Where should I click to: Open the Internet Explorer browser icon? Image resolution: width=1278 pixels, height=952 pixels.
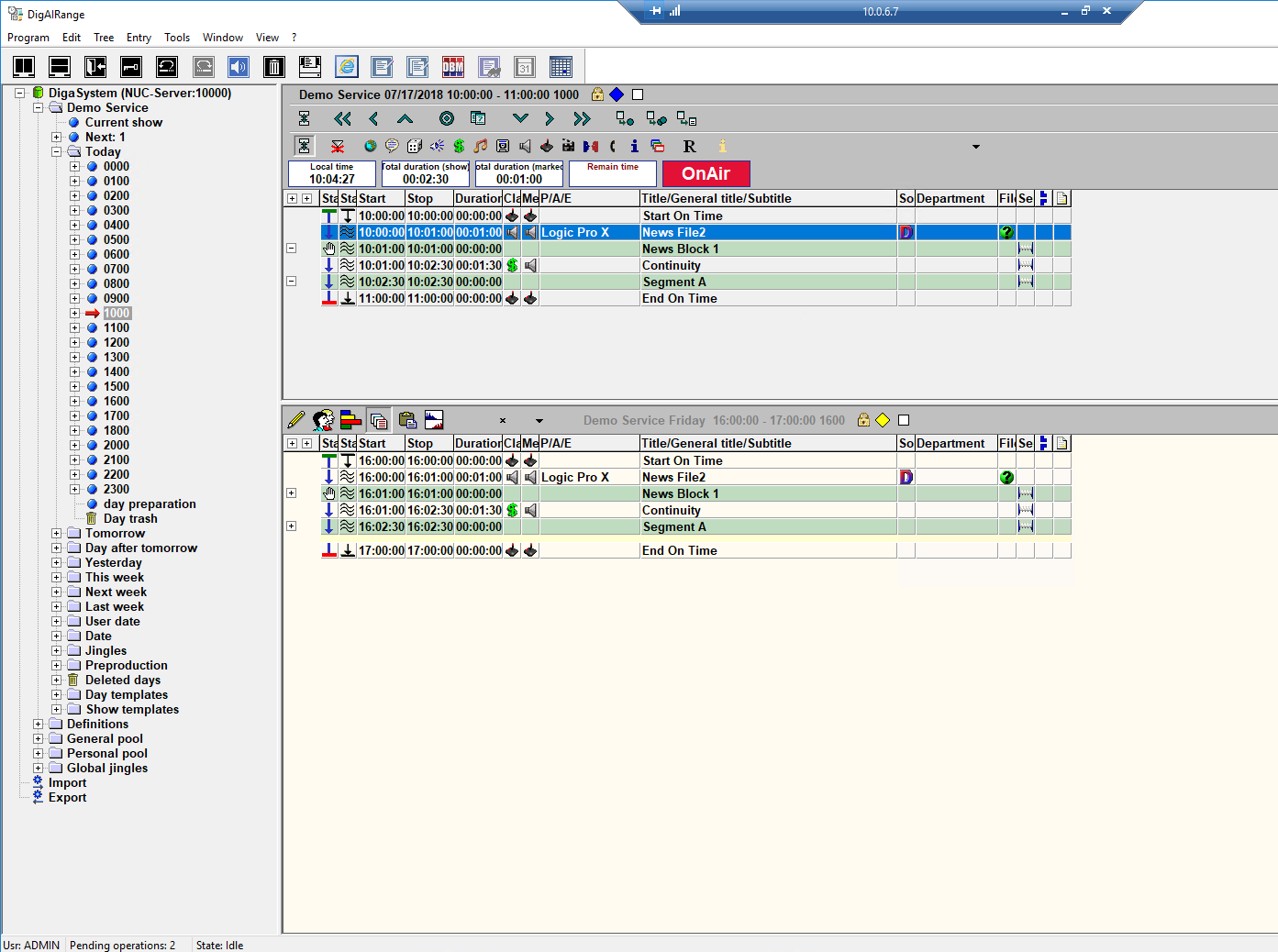(x=347, y=67)
